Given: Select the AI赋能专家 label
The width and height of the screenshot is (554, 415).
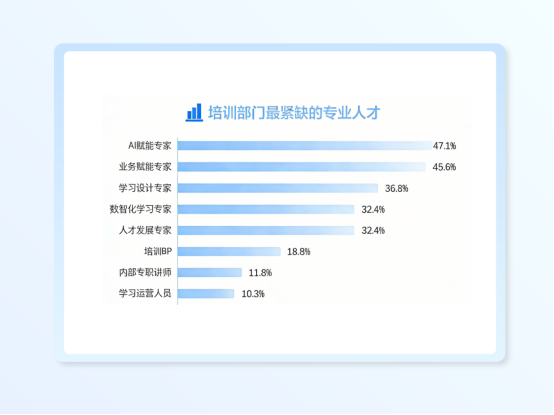Looking at the screenshot, I should tap(149, 146).
